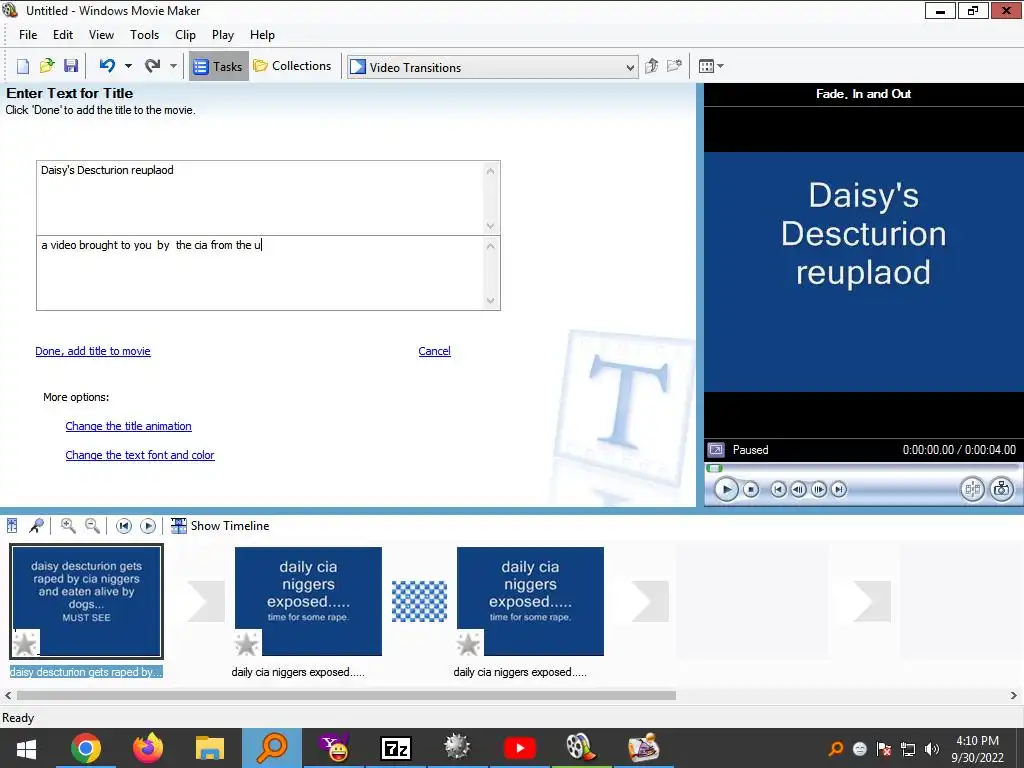Take a picture of the preview frame
The width and height of the screenshot is (1024, 768).
(1001, 489)
